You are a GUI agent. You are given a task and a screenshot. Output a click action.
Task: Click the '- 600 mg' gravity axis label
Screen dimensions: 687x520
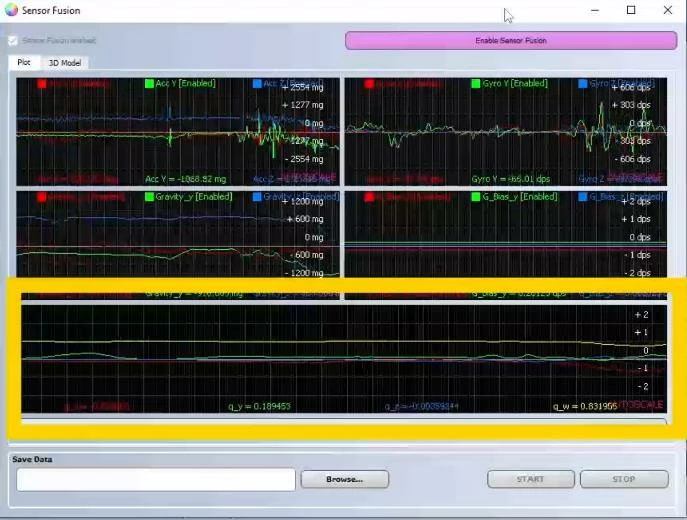307,255
